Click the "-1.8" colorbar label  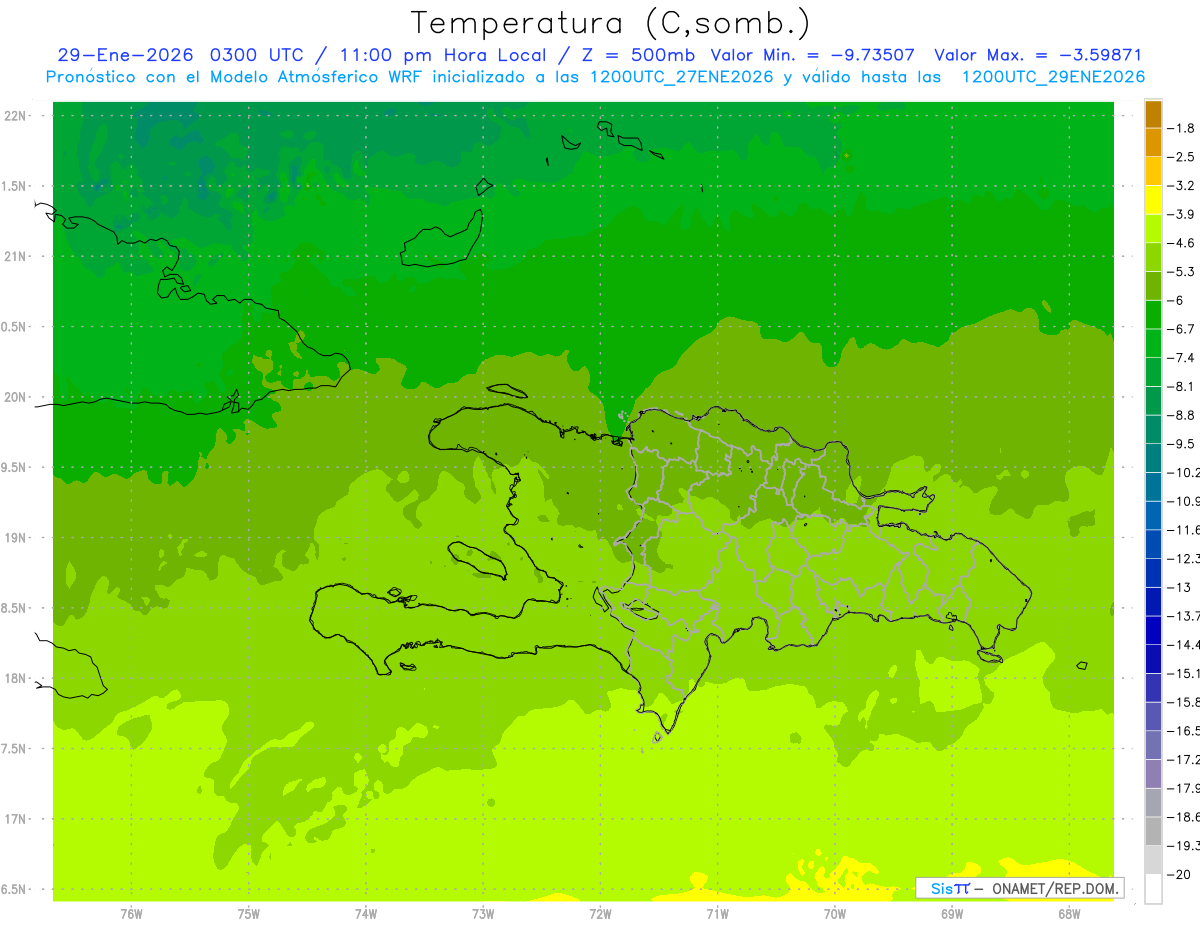point(1182,128)
